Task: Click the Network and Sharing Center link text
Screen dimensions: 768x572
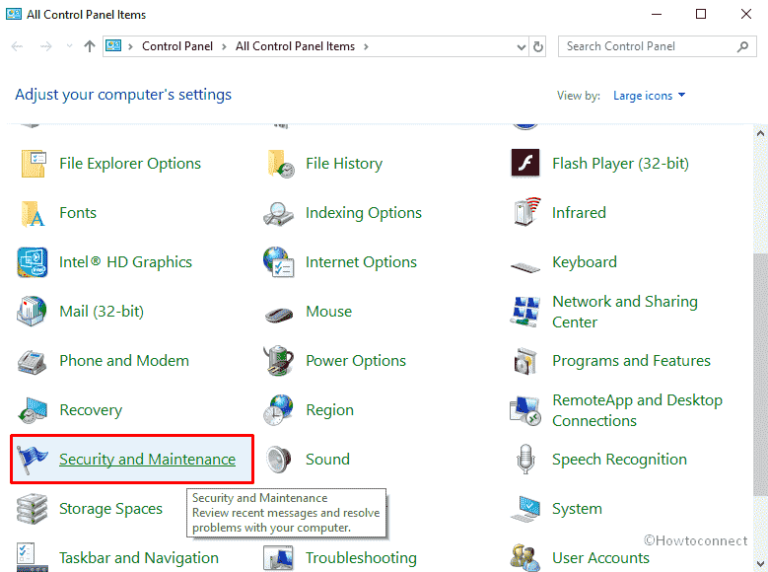Action: pos(625,312)
